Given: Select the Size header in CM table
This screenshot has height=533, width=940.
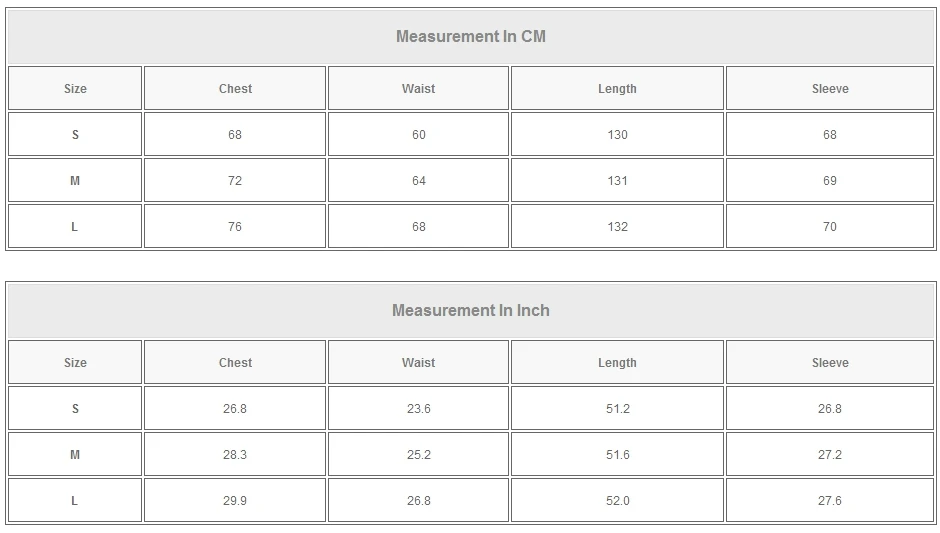Looking at the screenshot, I should [x=75, y=89].
